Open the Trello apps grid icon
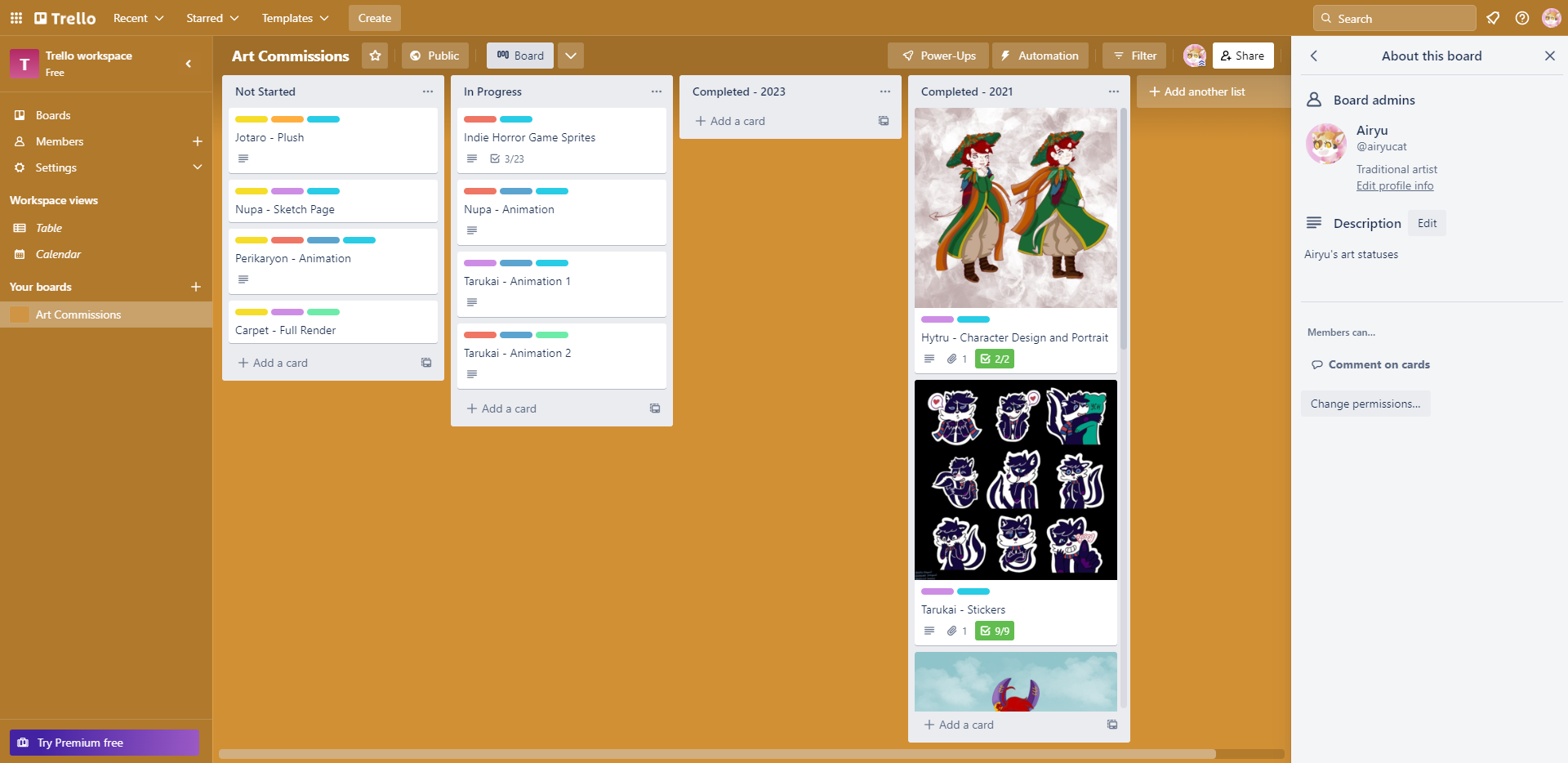1568x763 pixels. pos(16,17)
